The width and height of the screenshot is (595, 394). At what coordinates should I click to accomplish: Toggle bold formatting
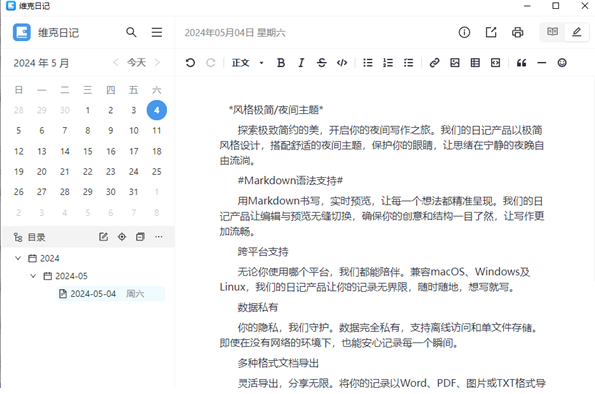coord(281,63)
